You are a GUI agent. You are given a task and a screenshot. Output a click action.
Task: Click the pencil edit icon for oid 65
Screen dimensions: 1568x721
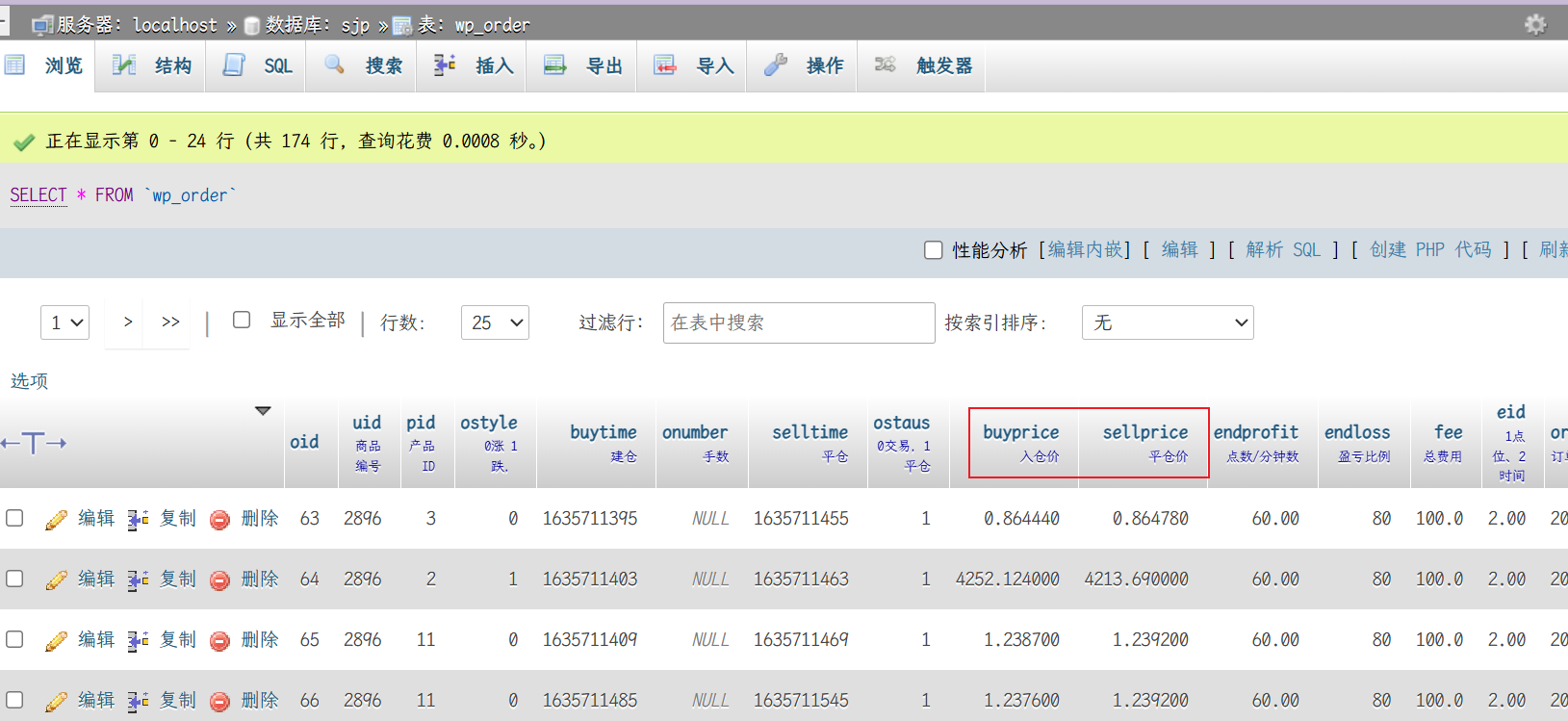point(57,641)
